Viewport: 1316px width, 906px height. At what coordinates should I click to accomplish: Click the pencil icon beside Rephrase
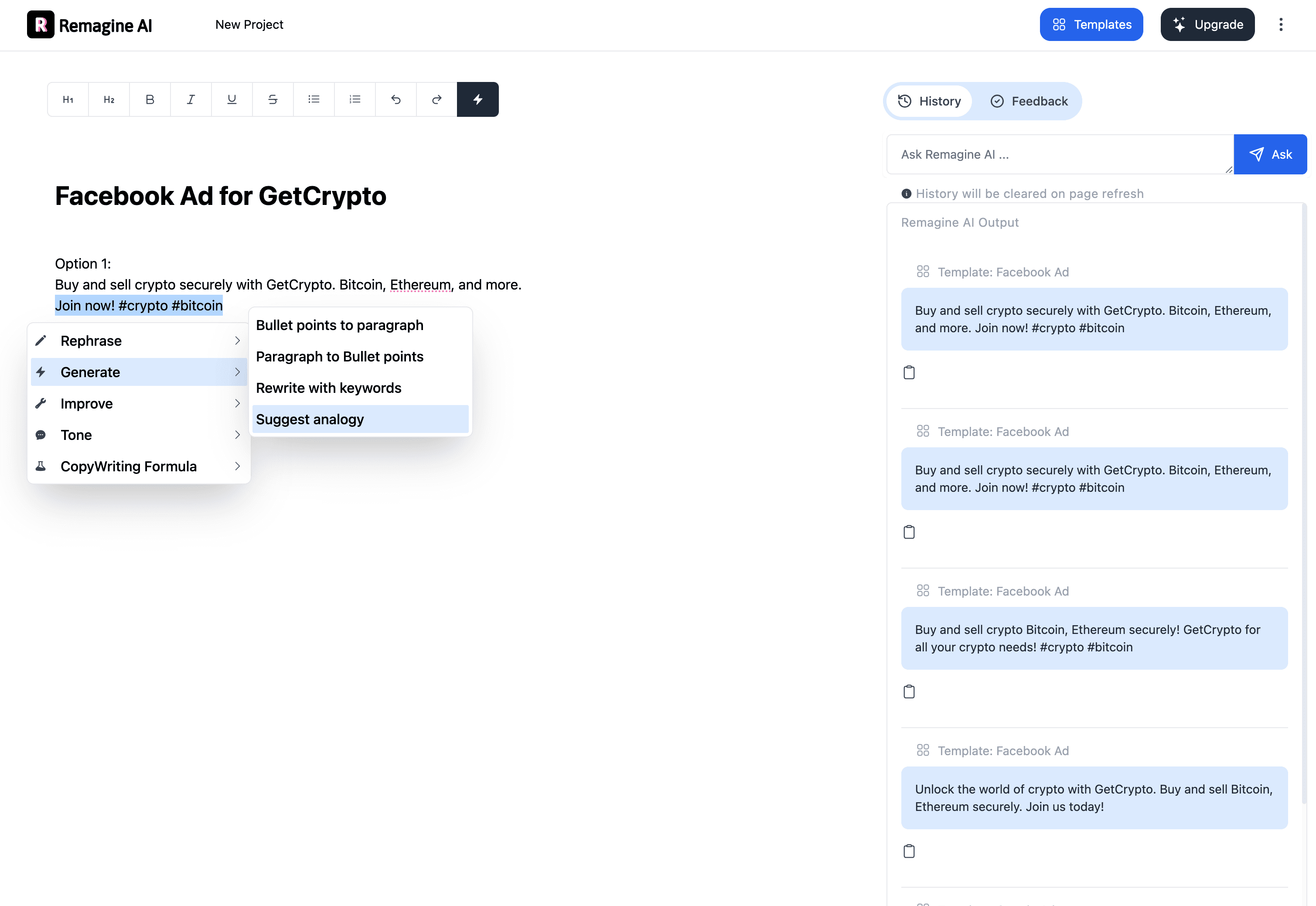pyautogui.click(x=41, y=341)
